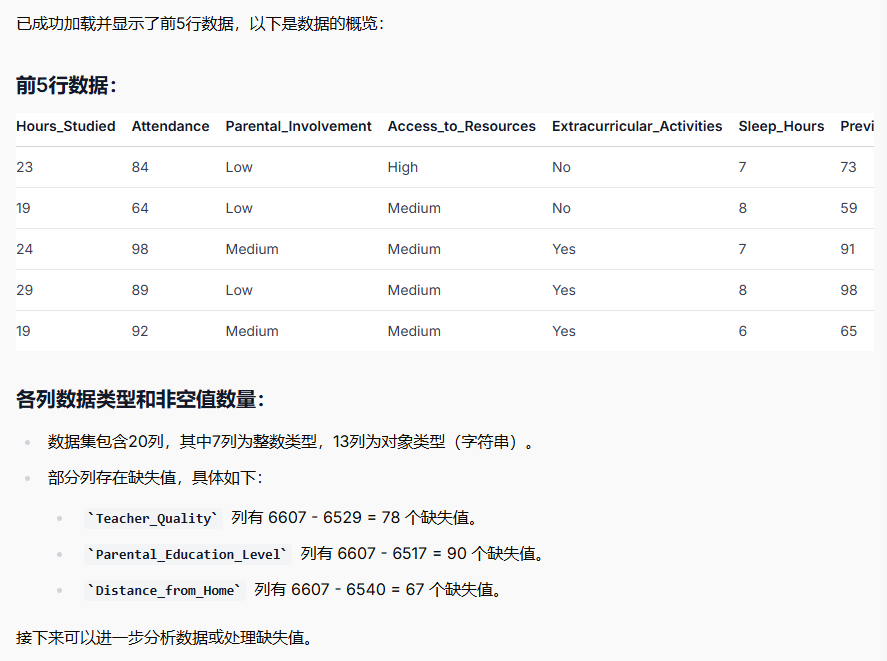Click previous score value 73
This screenshot has height=661, width=887.
click(x=849, y=168)
